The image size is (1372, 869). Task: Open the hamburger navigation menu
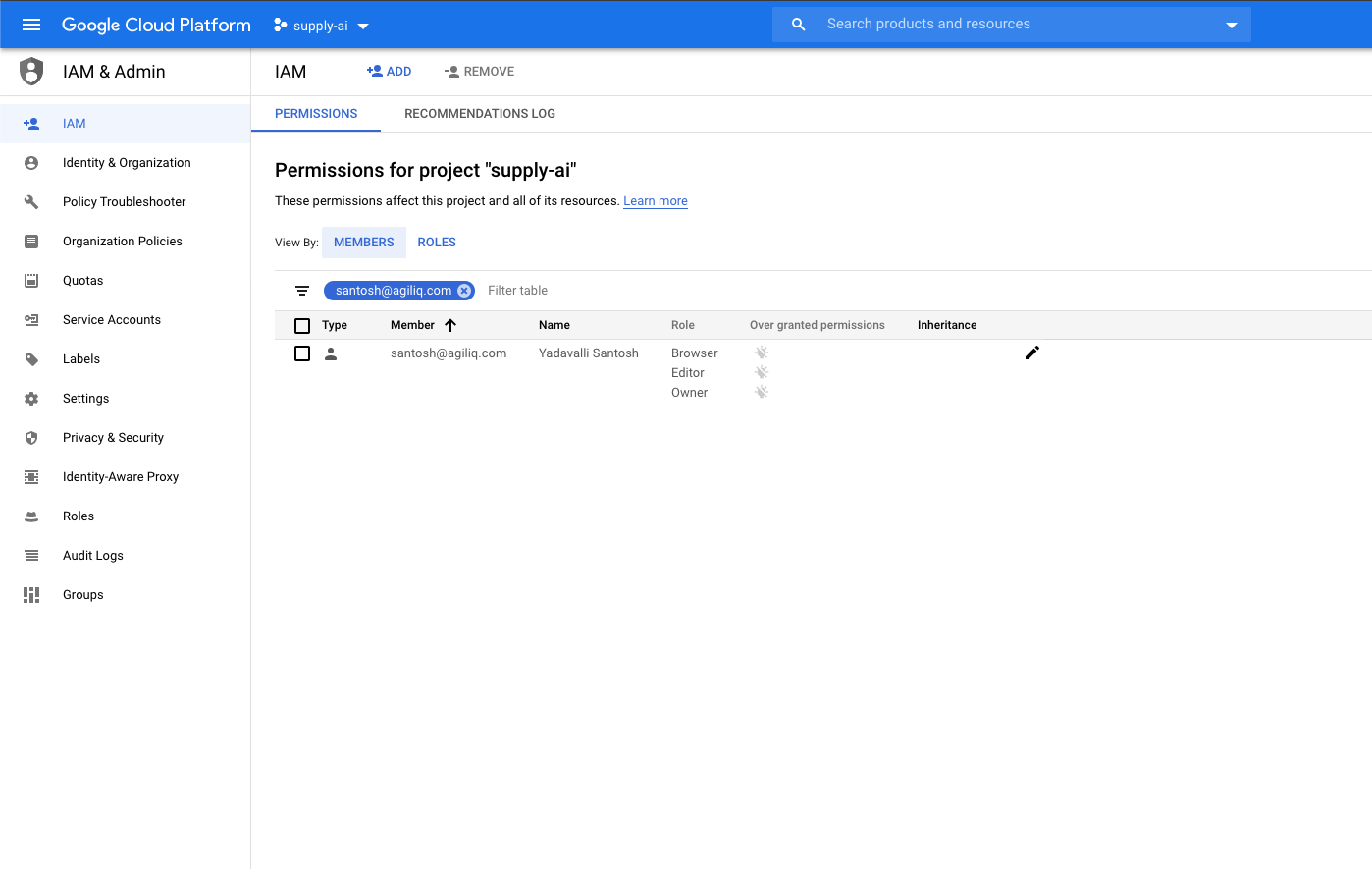[x=31, y=25]
